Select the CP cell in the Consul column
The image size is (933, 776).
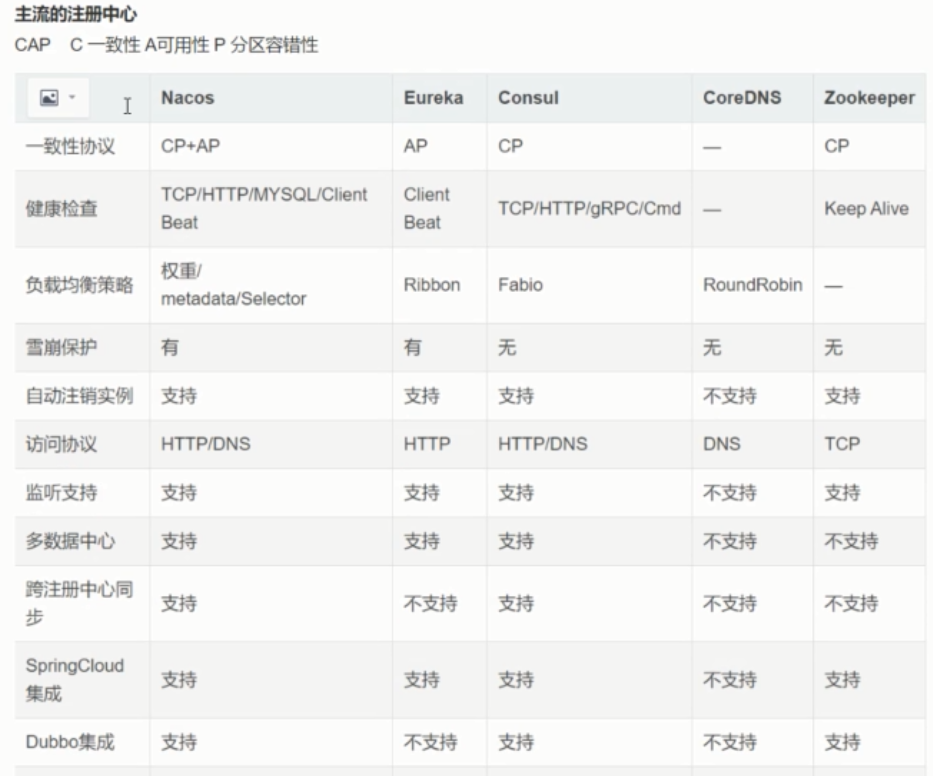(x=511, y=146)
